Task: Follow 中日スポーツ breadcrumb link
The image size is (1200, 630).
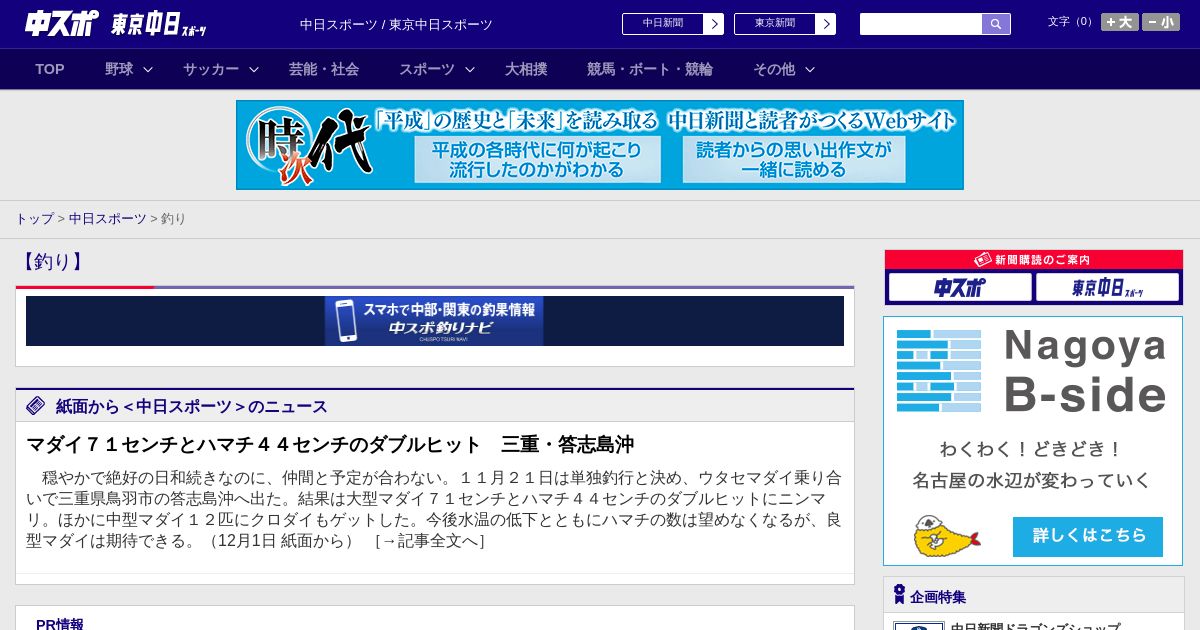Action: (108, 218)
